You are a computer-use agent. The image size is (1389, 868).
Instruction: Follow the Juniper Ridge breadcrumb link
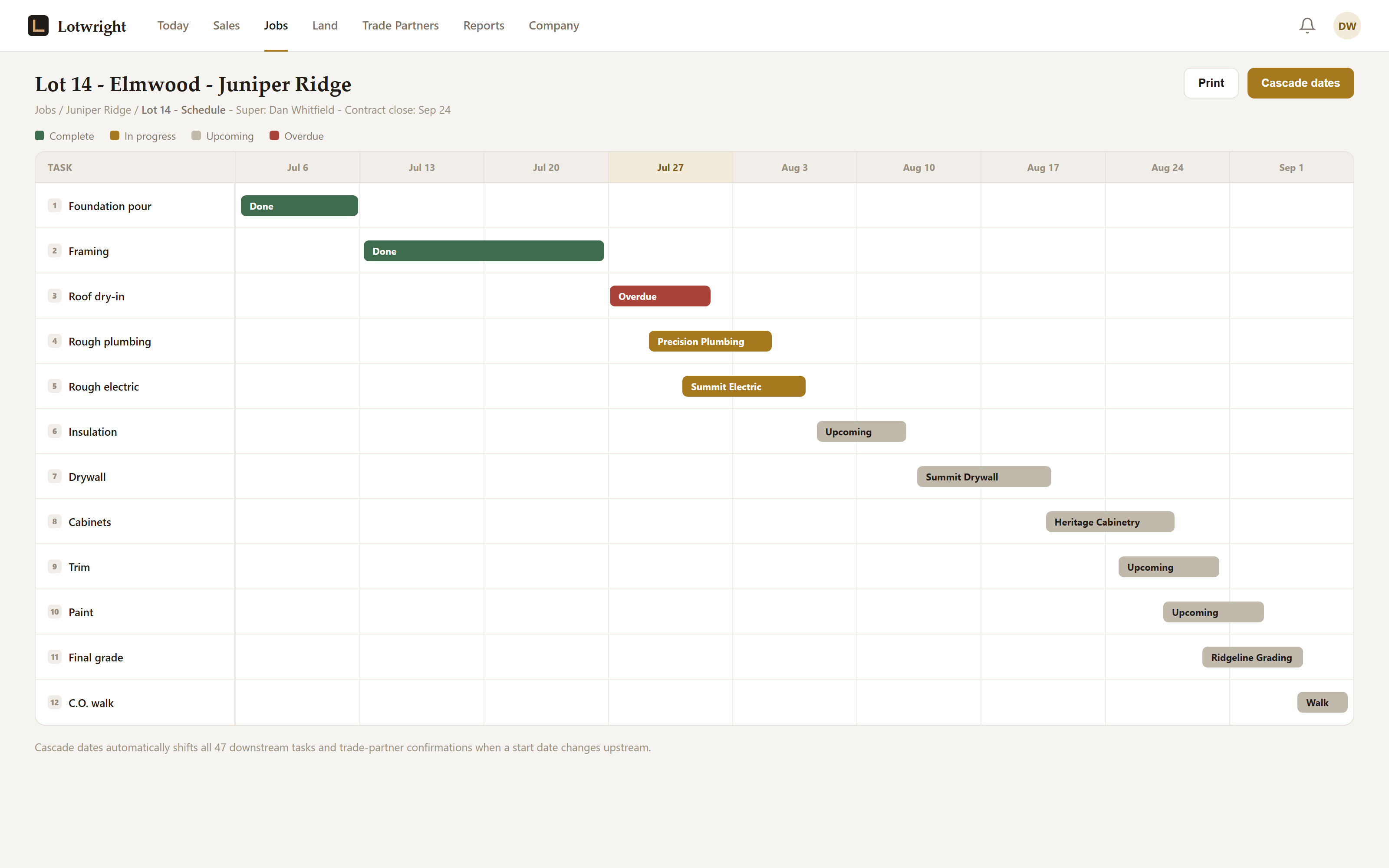click(99, 110)
